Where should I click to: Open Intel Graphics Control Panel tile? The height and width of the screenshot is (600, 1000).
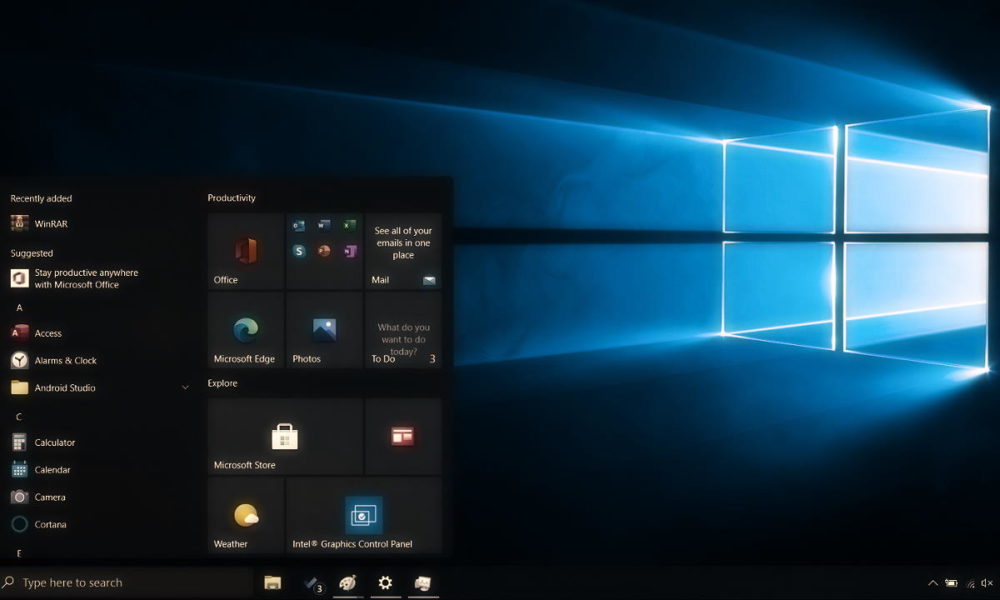364,515
